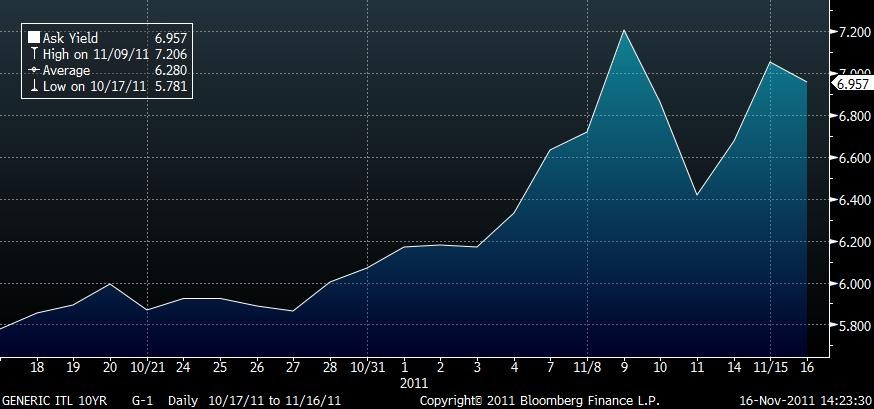Click the Low on 10/17/11 legend text
The image size is (874, 409).
coord(95,87)
